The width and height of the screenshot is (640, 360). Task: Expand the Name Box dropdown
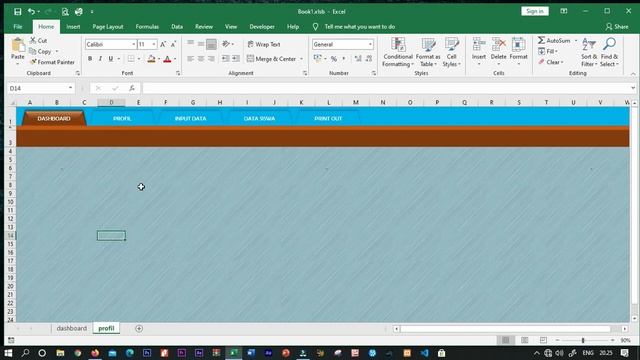click(71, 88)
